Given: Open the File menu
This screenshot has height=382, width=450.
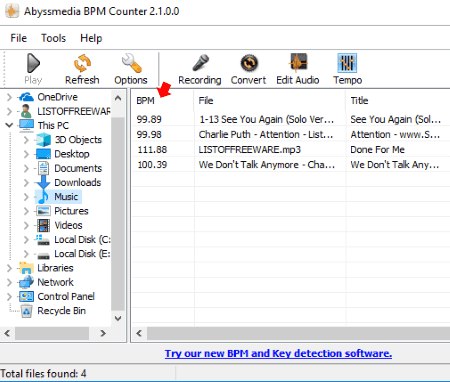Looking at the screenshot, I should [x=19, y=38].
